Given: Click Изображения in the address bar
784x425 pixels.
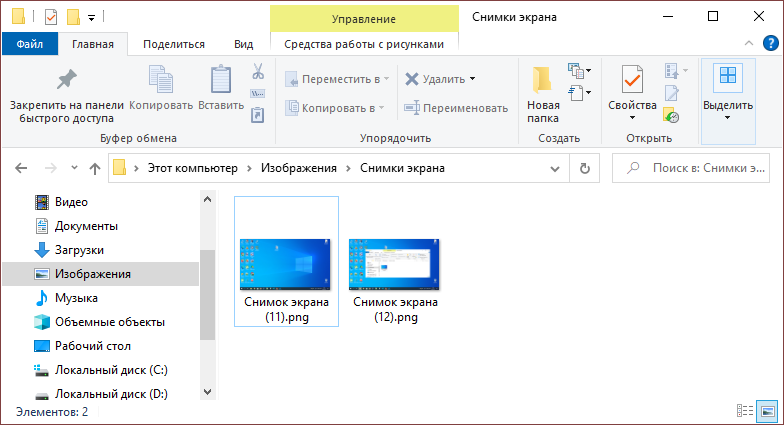Looking at the screenshot, I should coord(299,168).
